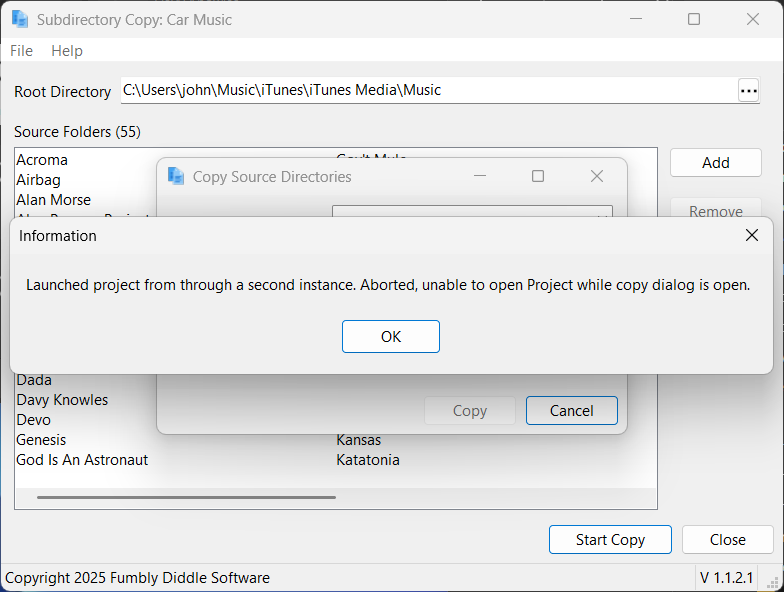Screen dimensions: 784x592
Task: Close the Subdirectory Copy main window
Action: click(x=752, y=19)
